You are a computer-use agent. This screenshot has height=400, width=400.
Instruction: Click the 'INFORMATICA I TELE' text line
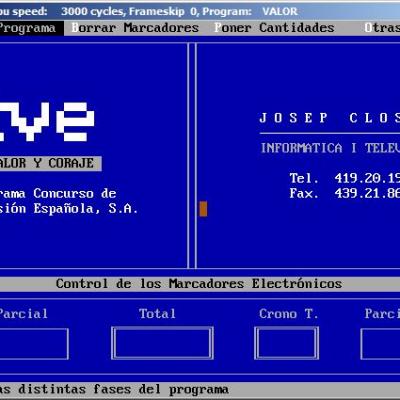point(330,148)
